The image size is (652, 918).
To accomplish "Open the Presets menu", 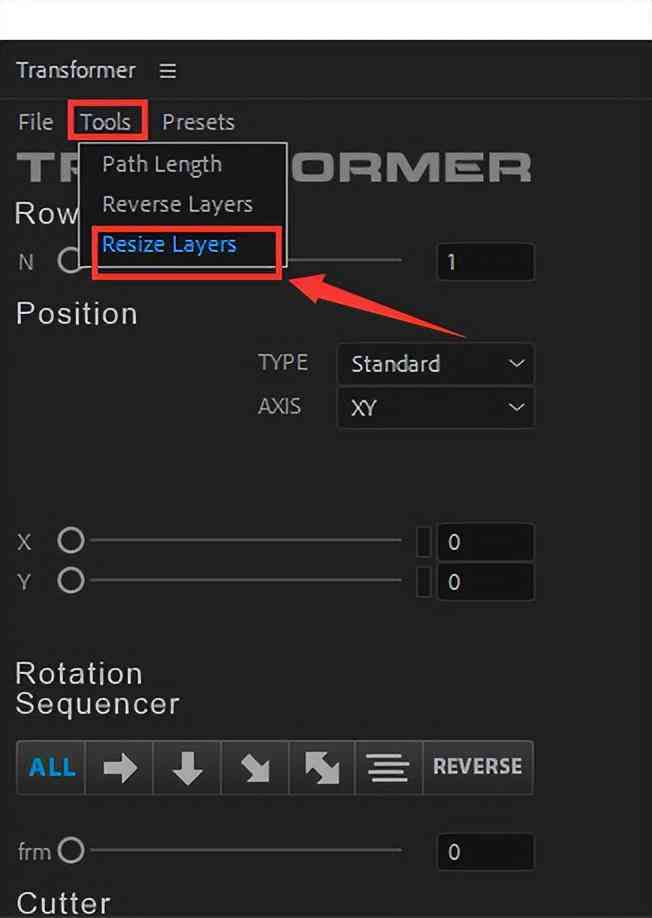I will point(198,122).
